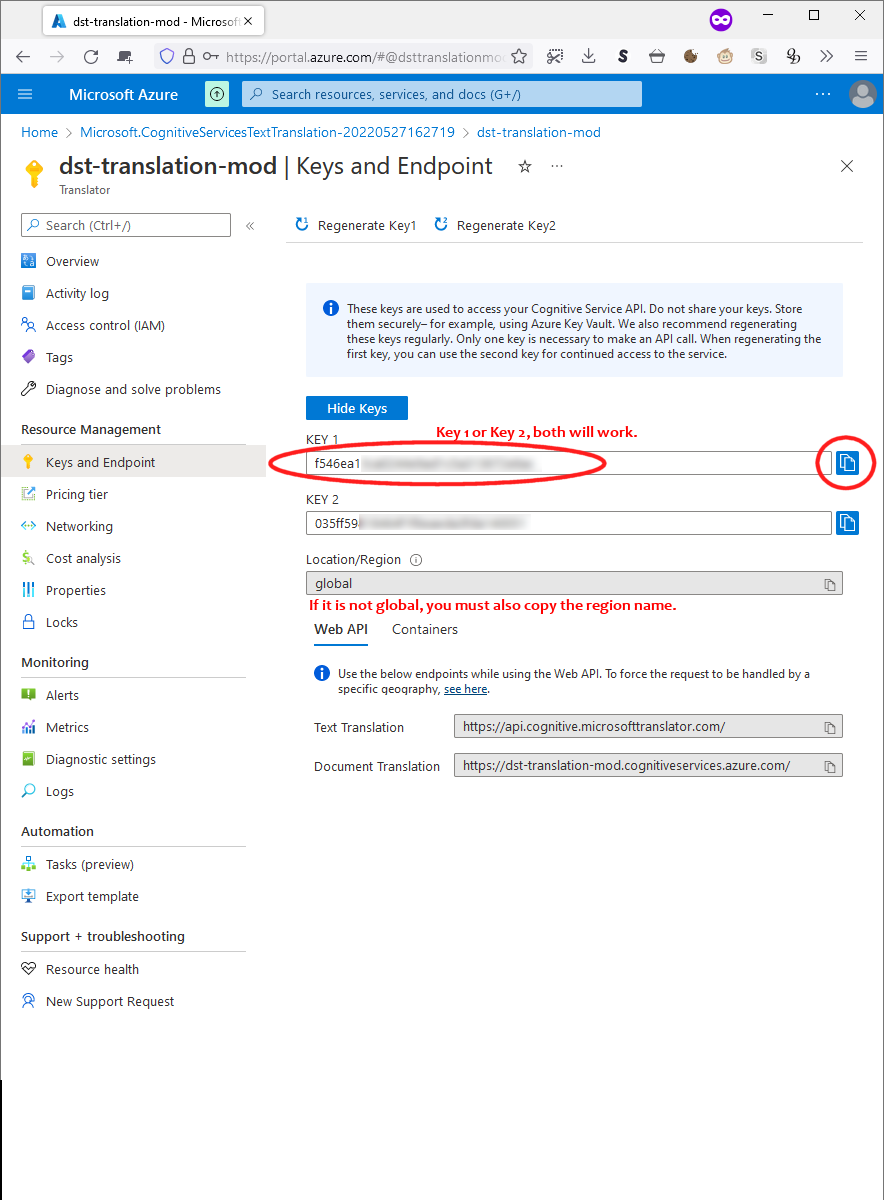The image size is (884, 1200).
Task: Select Keys and Endpoint in sidebar
Action: tap(133, 462)
